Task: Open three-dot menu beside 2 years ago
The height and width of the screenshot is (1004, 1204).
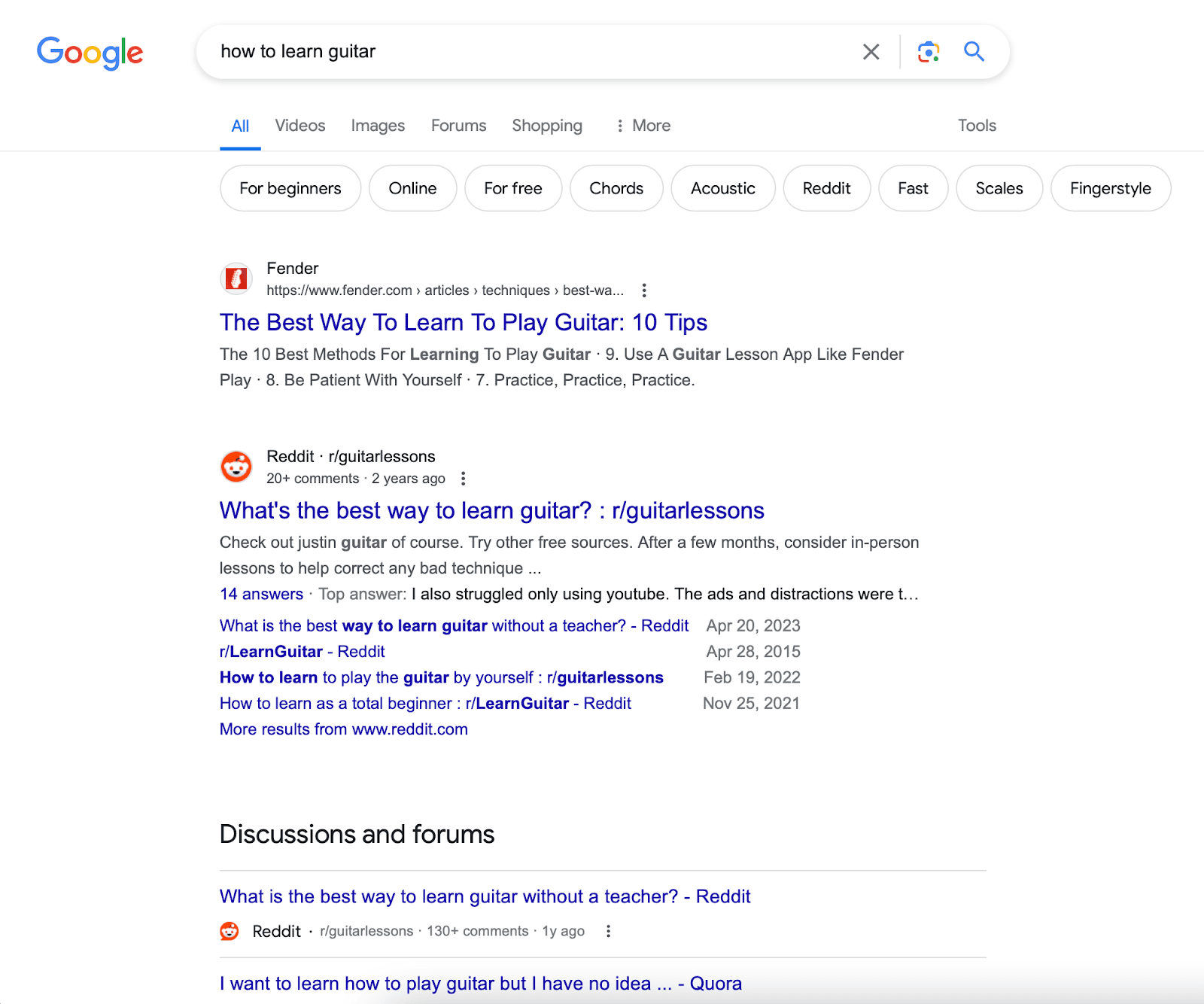Action: coord(464,479)
